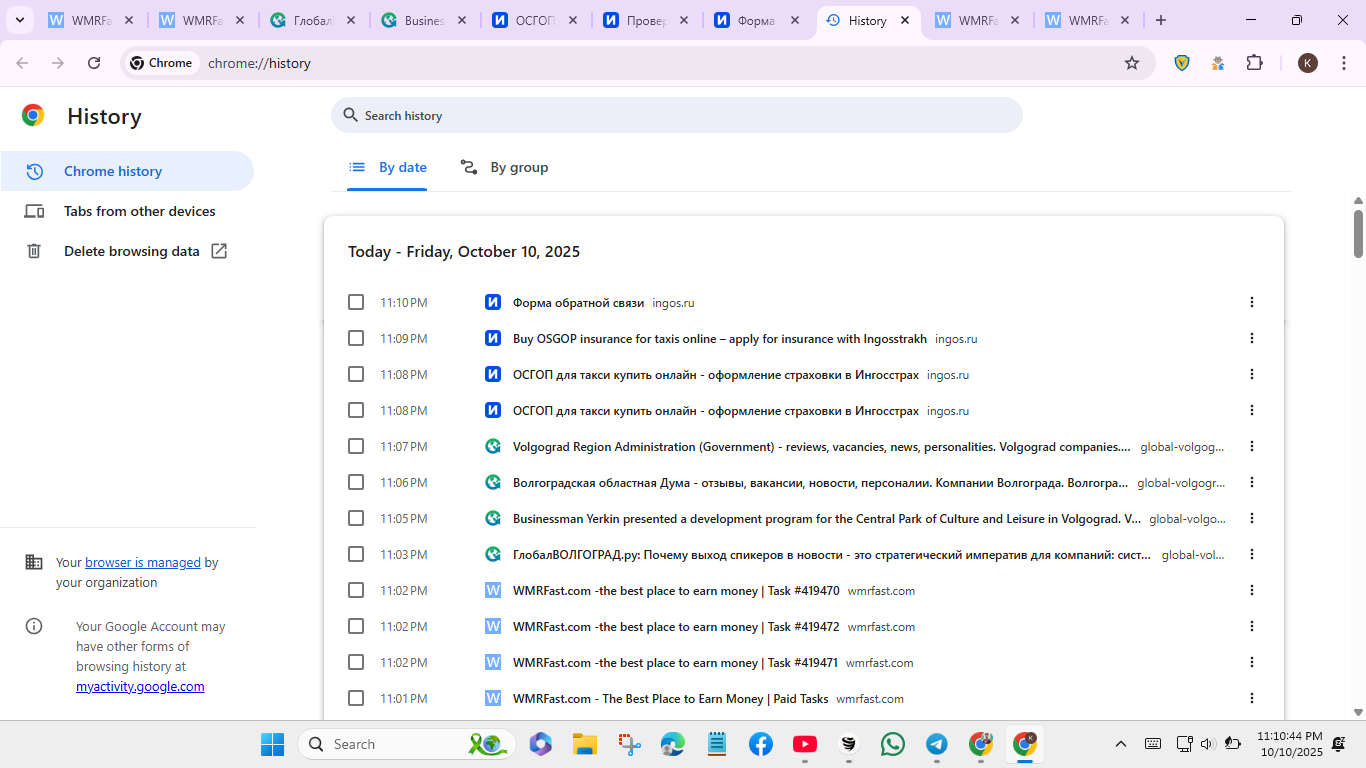Screen dimensions: 1366x768
Task: Launch Microsoft Edge from the taskbar
Action: (673, 744)
